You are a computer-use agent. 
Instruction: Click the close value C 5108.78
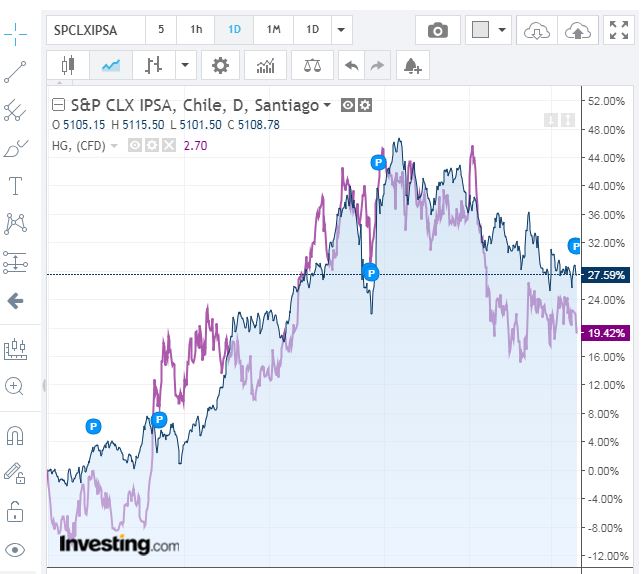tap(253, 124)
